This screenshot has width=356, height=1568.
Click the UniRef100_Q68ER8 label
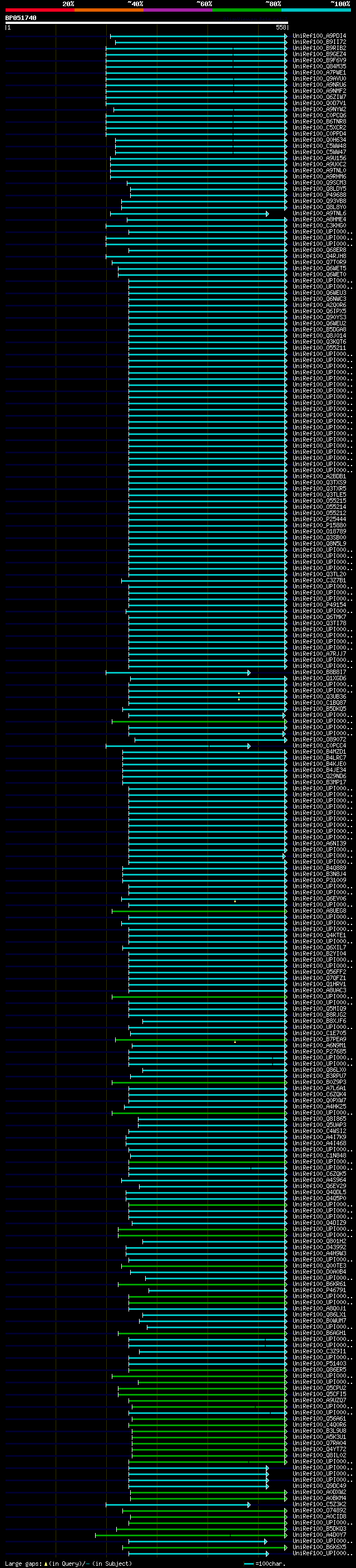319,250
